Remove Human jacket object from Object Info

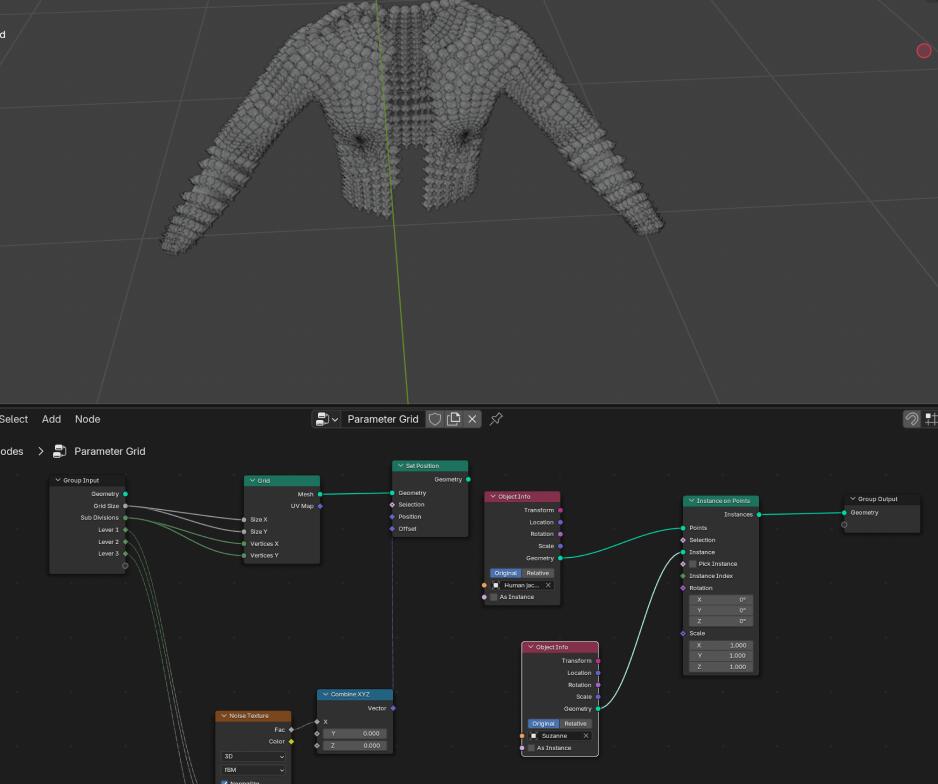548,585
